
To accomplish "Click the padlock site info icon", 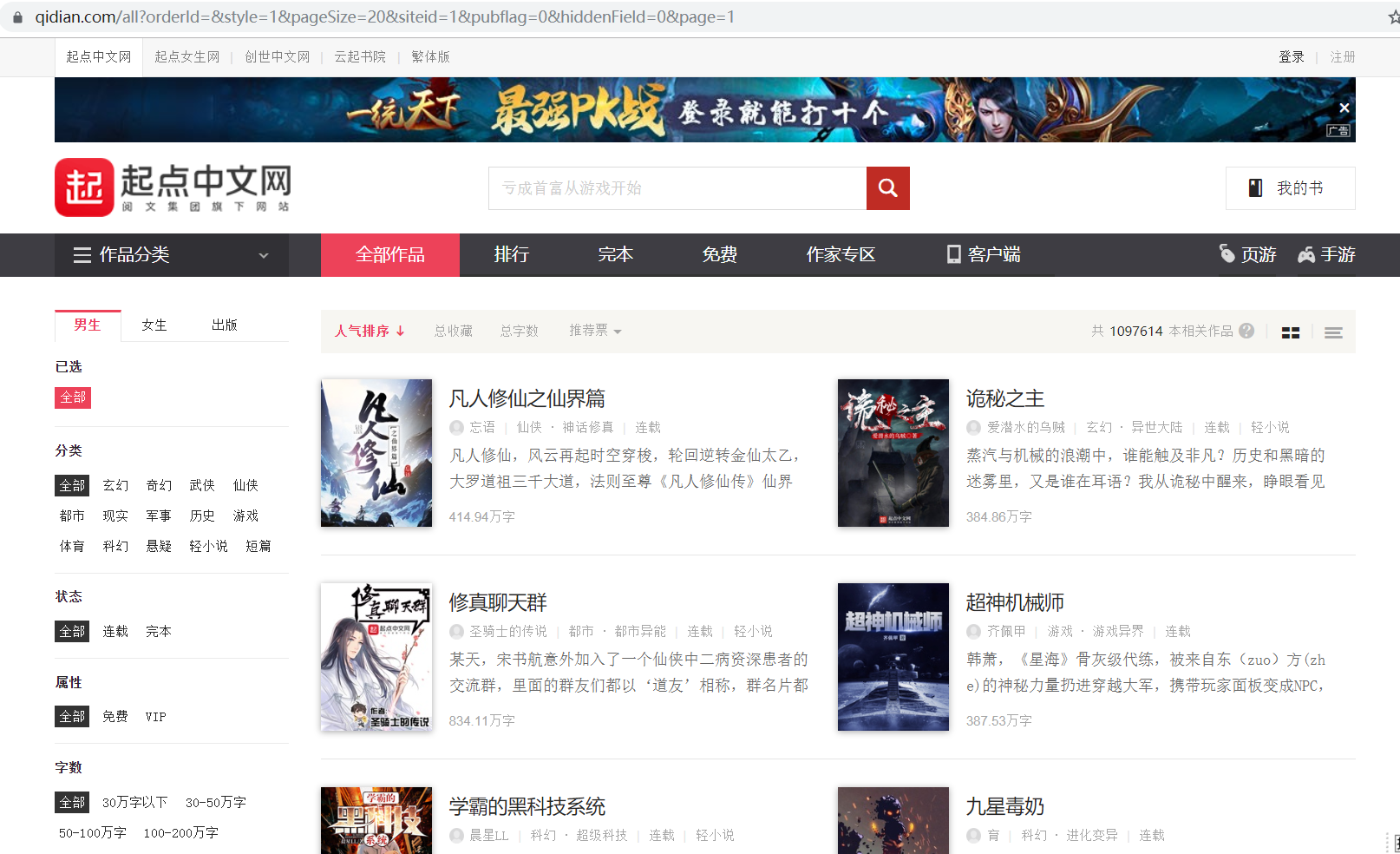I will (16, 16).
